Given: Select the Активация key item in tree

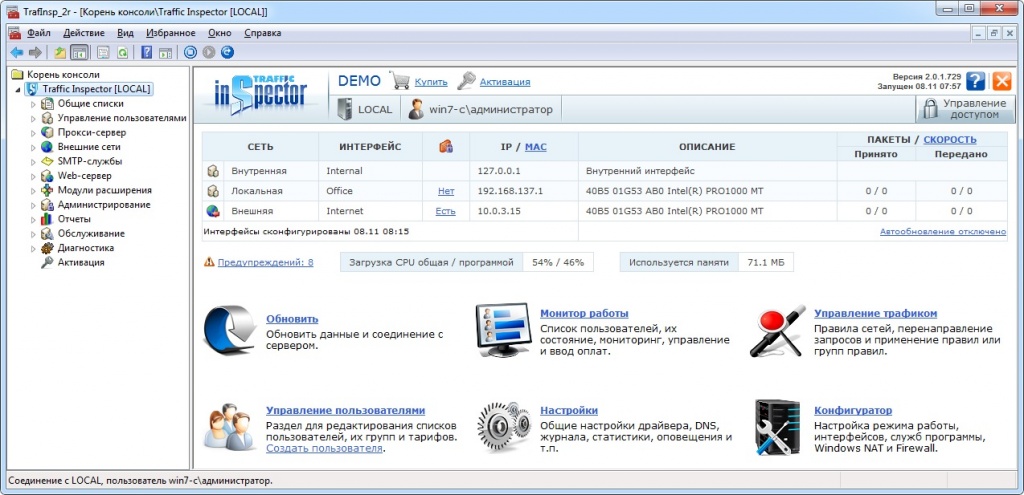Looking at the screenshot, I should click(x=80, y=262).
